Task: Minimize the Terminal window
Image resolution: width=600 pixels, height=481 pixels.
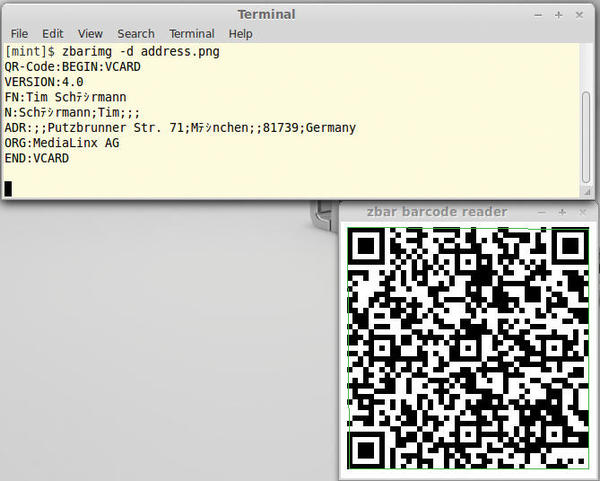Action: (538, 15)
